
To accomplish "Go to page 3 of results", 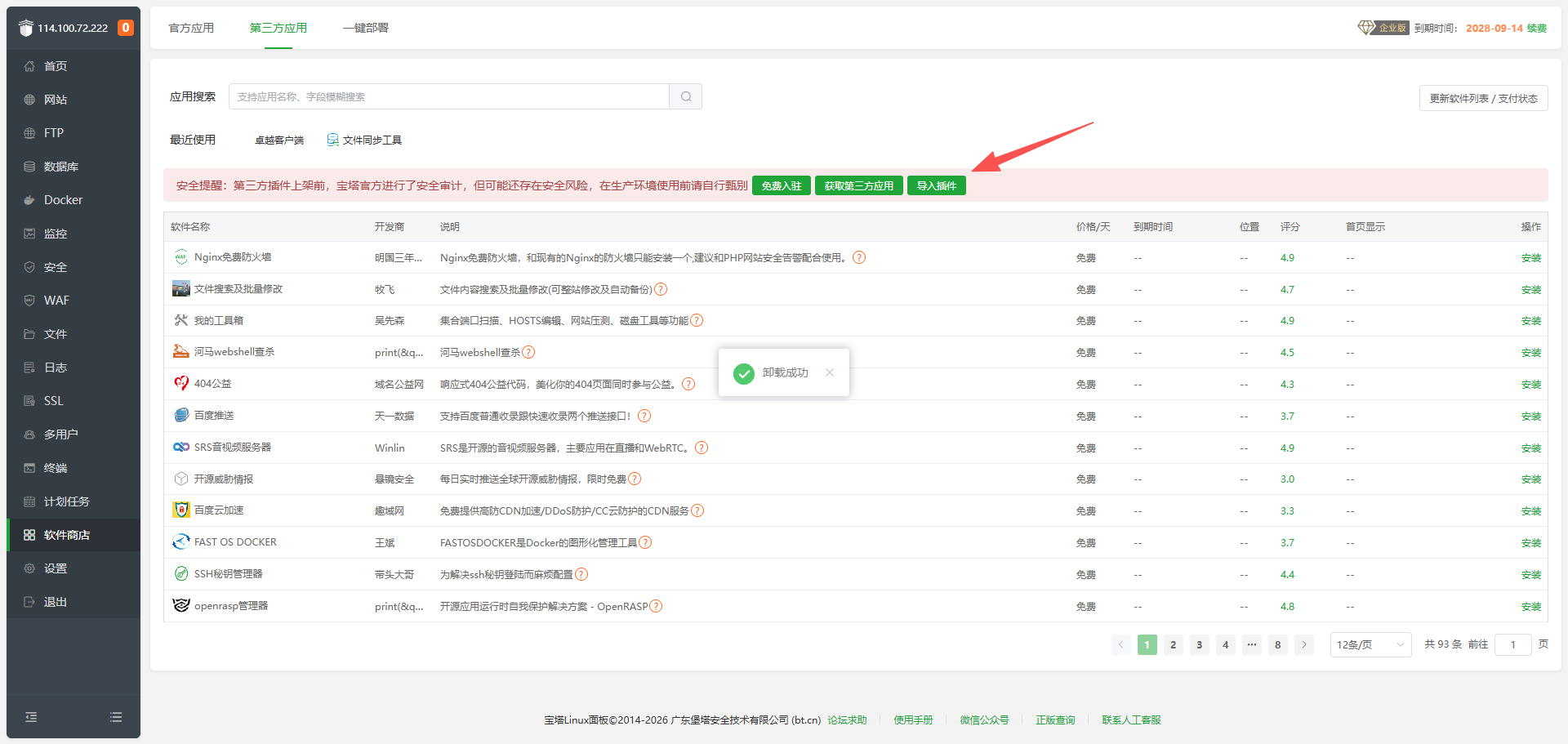I will click(x=1199, y=644).
